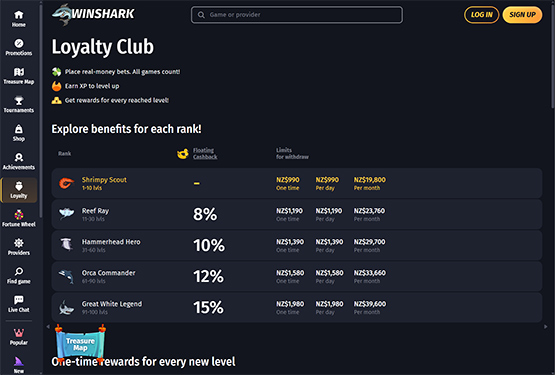The image size is (555, 375).
Task: Focus the Game or provider search field
Action: [297, 15]
